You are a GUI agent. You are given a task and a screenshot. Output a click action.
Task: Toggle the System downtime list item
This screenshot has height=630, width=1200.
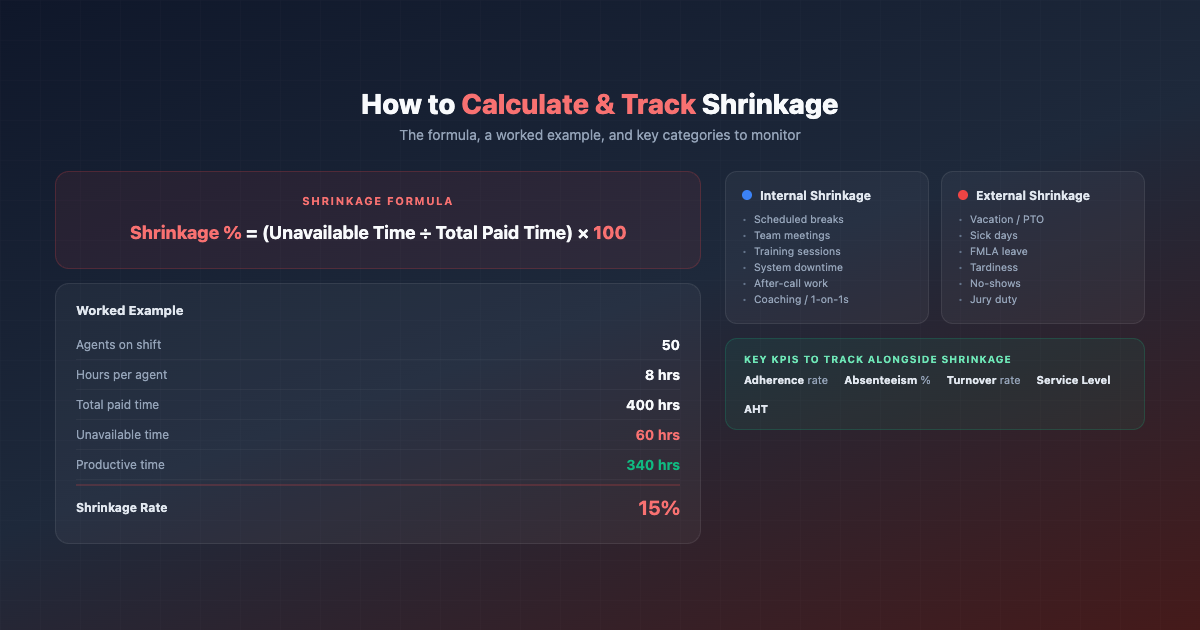pos(798,267)
